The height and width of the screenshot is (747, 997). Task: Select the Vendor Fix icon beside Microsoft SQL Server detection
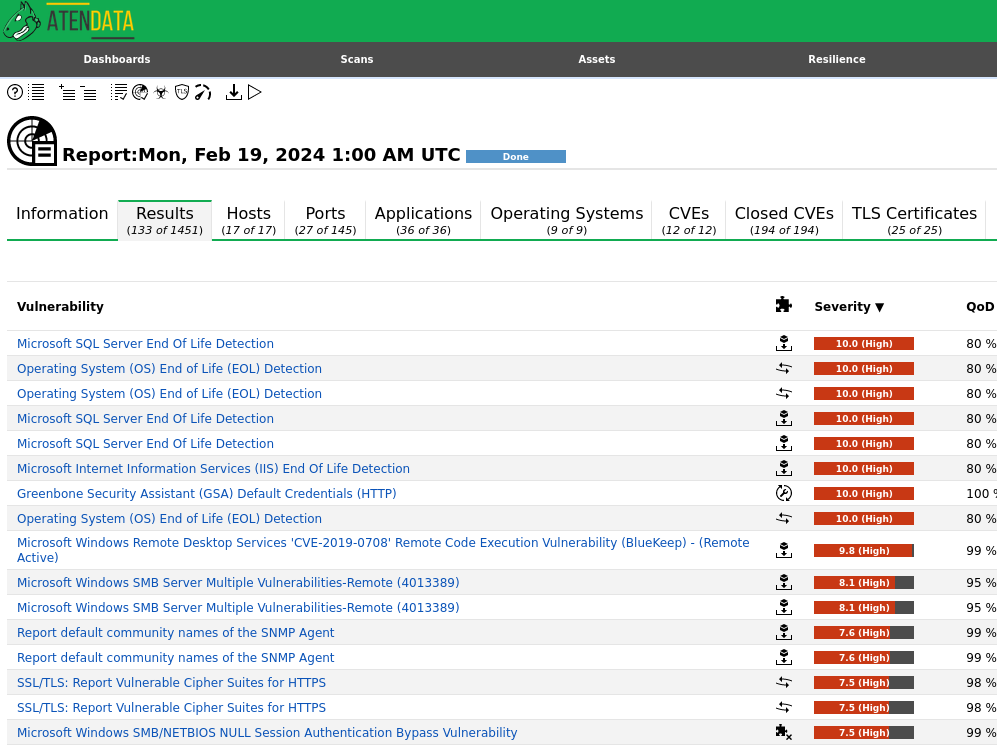pos(784,343)
